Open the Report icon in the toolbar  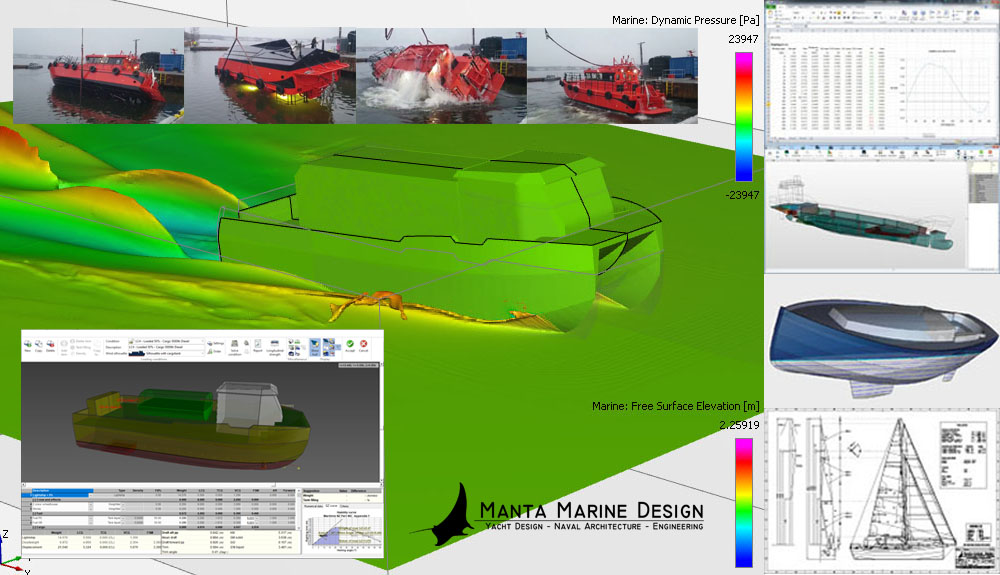[258, 346]
